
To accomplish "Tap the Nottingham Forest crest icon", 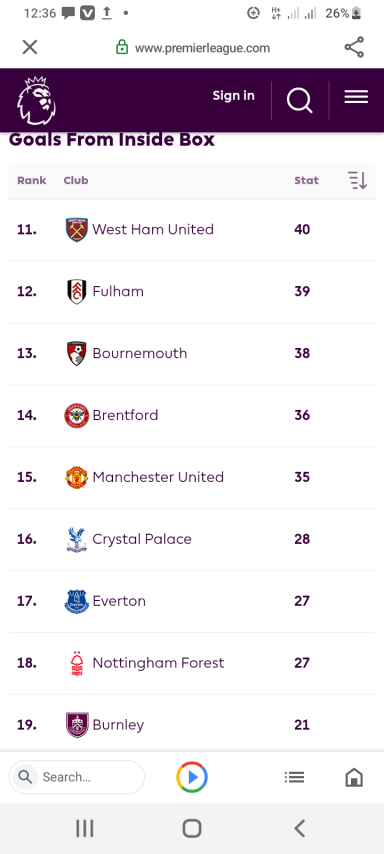I will pyautogui.click(x=77, y=663).
